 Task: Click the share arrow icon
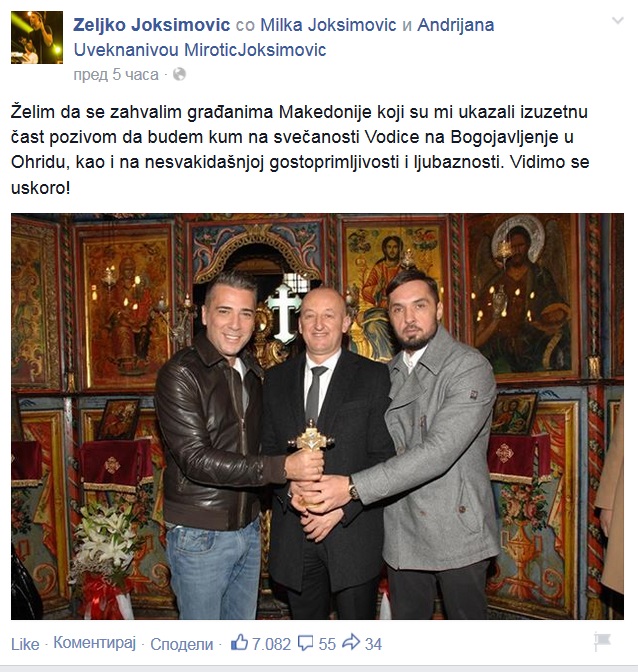pos(351,642)
